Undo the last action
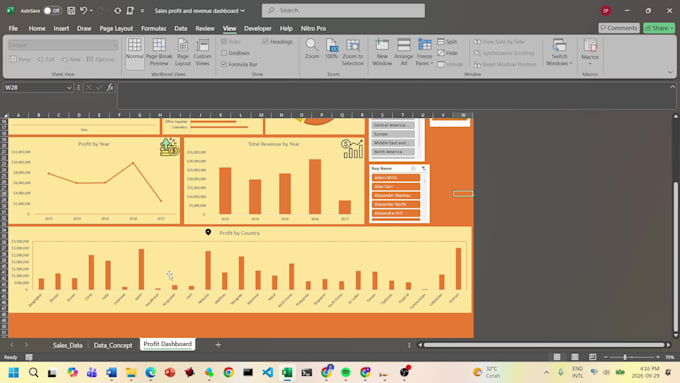Image resolution: width=680 pixels, height=383 pixels. [83, 10]
